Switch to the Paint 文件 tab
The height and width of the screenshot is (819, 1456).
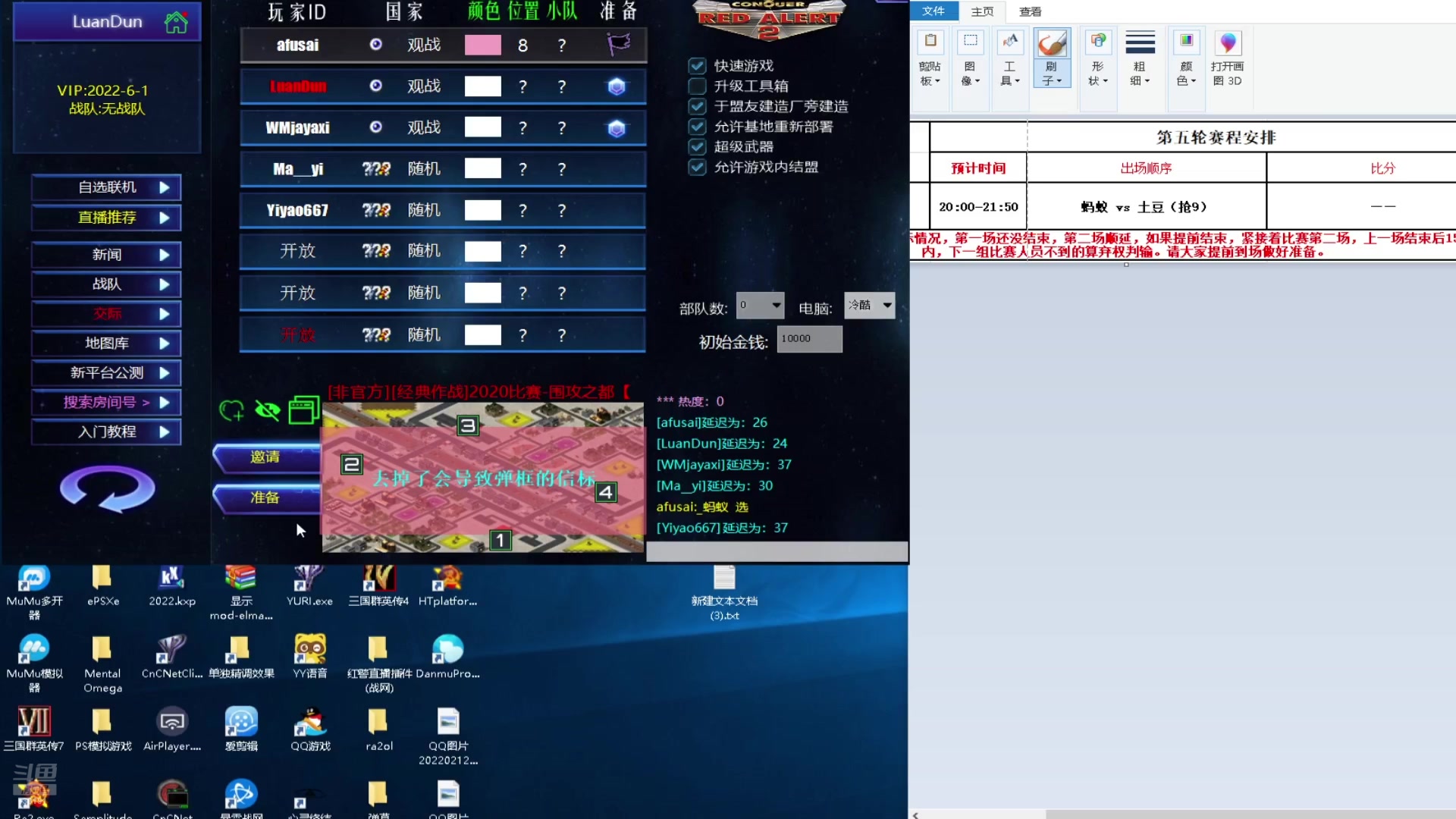934,11
